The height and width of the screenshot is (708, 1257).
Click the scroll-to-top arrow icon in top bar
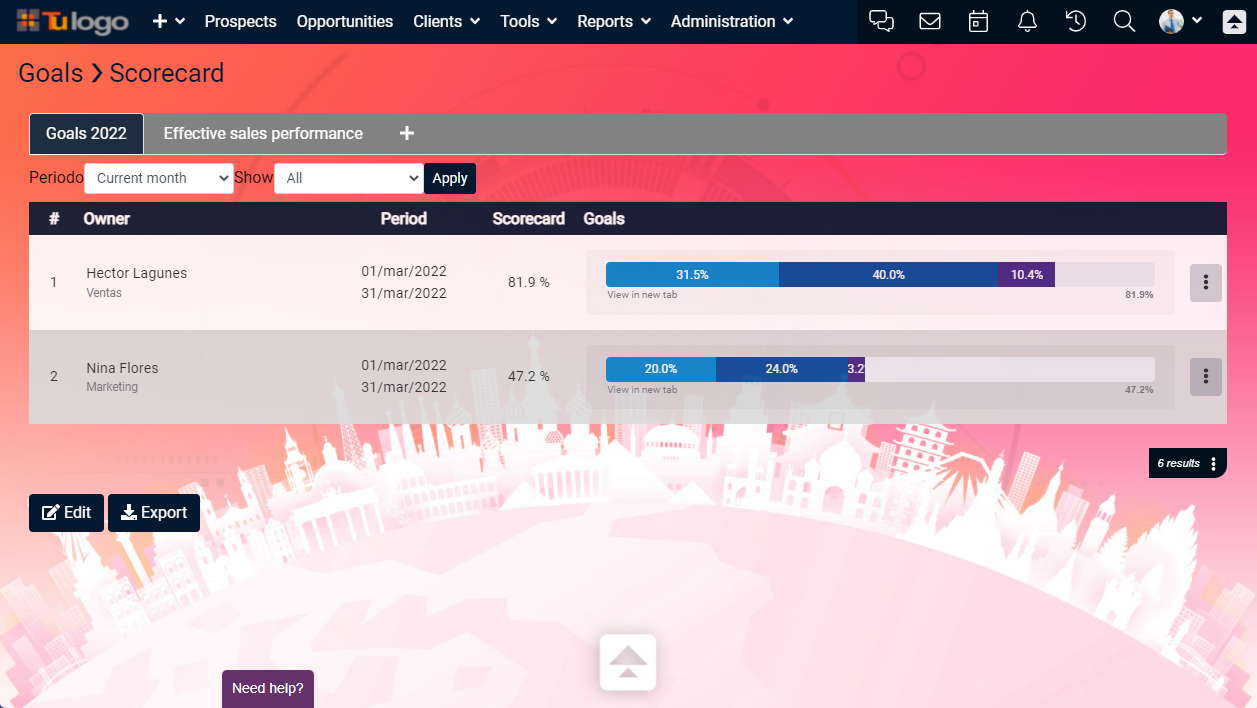point(1233,20)
